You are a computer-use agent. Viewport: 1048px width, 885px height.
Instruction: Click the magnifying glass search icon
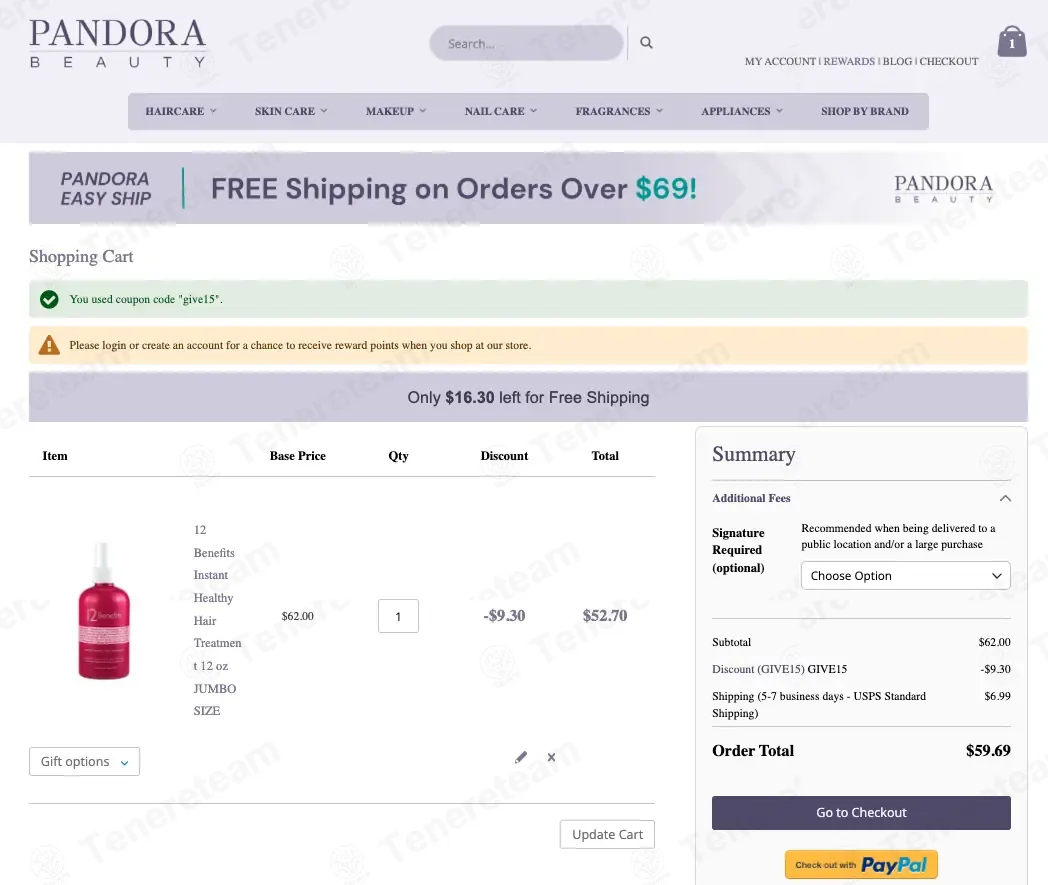(x=646, y=43)
